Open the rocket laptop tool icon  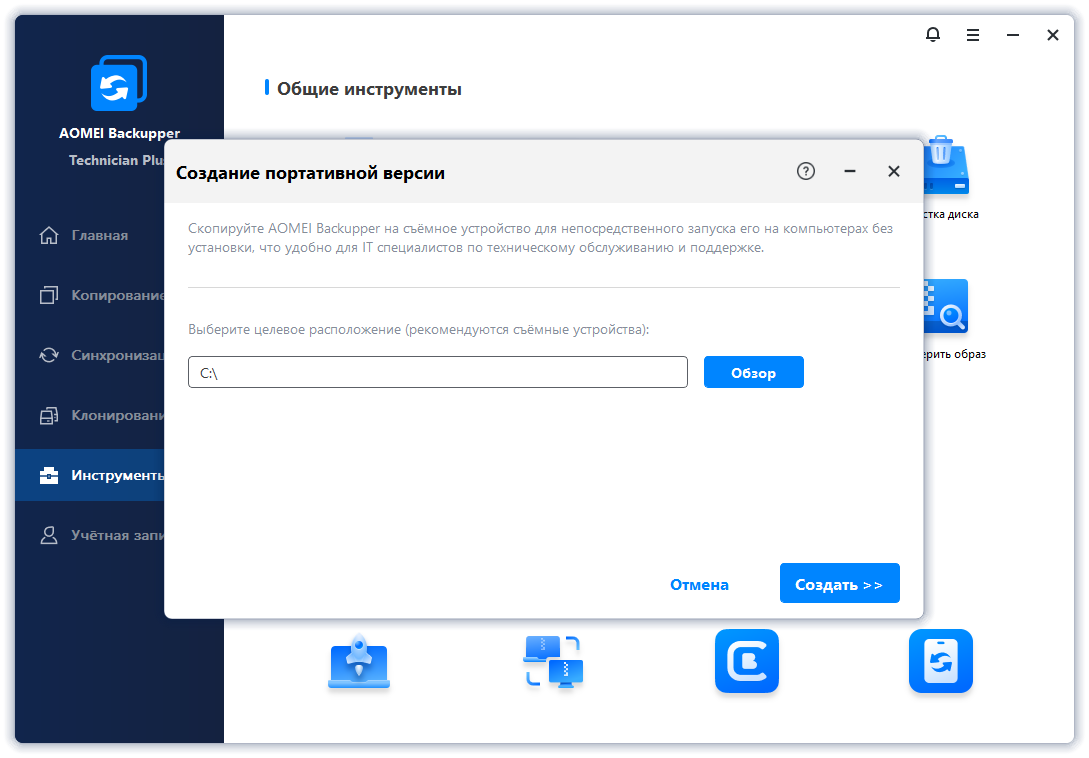(358, 661)
